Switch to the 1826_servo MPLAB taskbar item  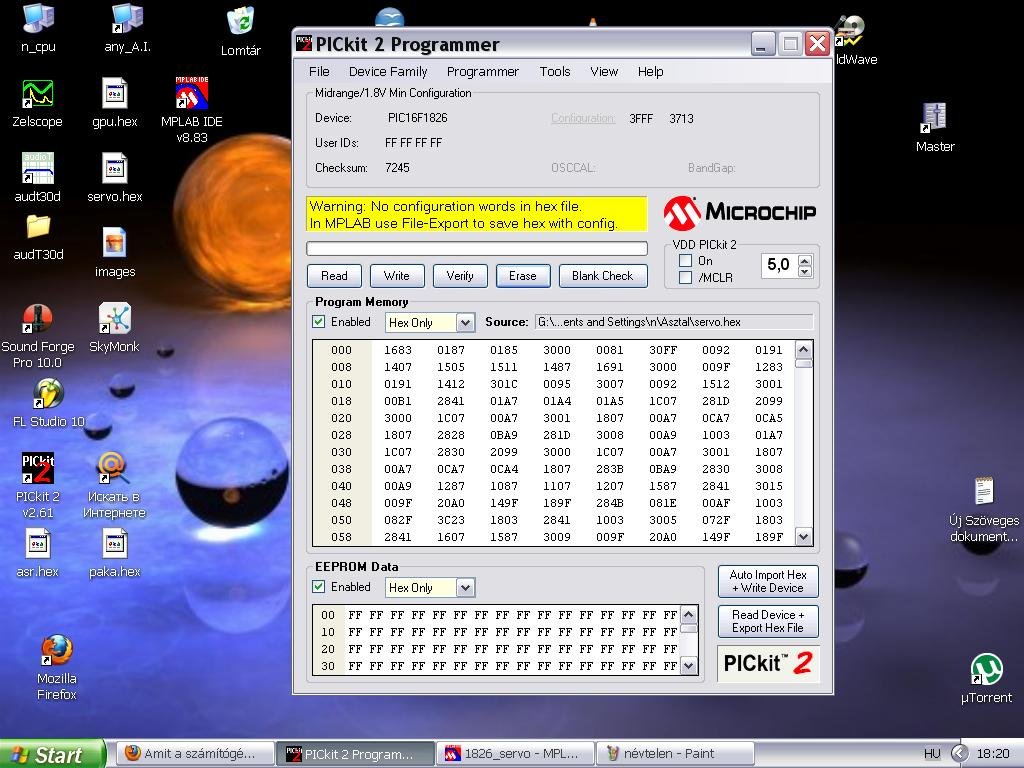[x=515, y=754]
